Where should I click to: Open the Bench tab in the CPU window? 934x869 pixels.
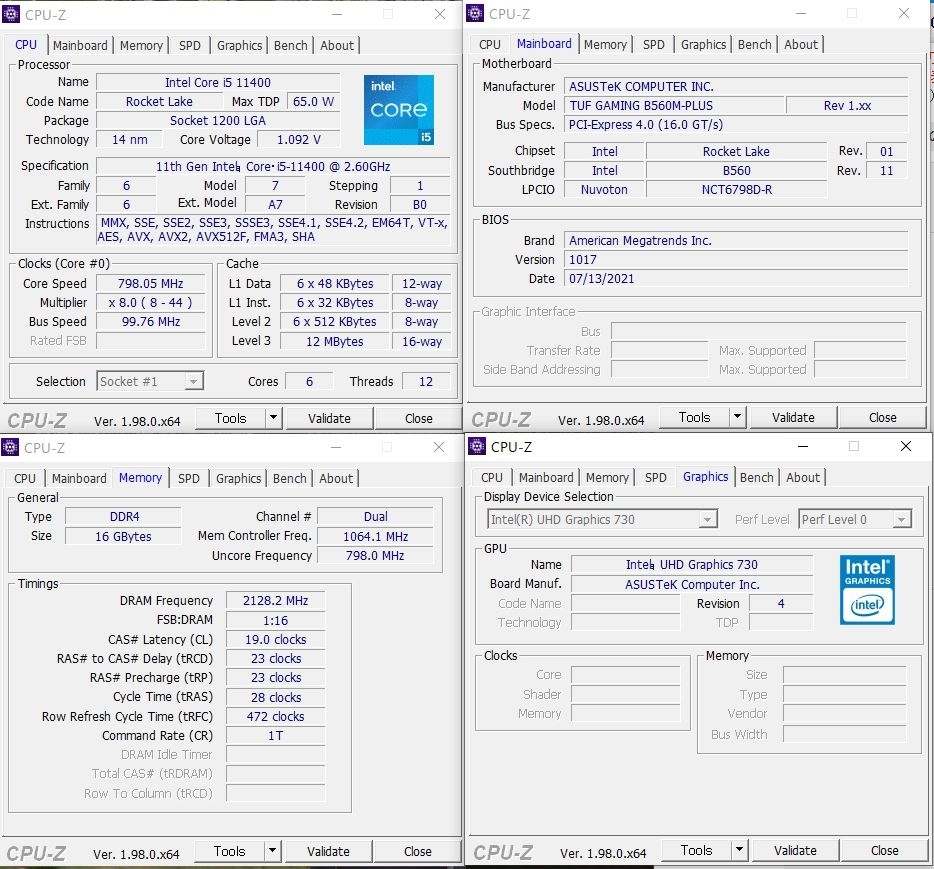click(x=291, y=45)
